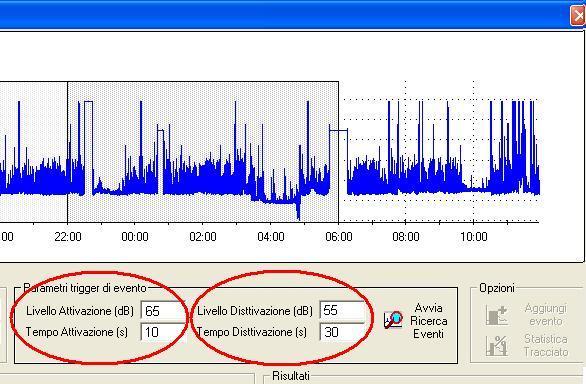The width and height of the screenshot is (586, 384).
Task: Focus the Livello Attivazione field showing 65
Action: [x=162, y=311]
